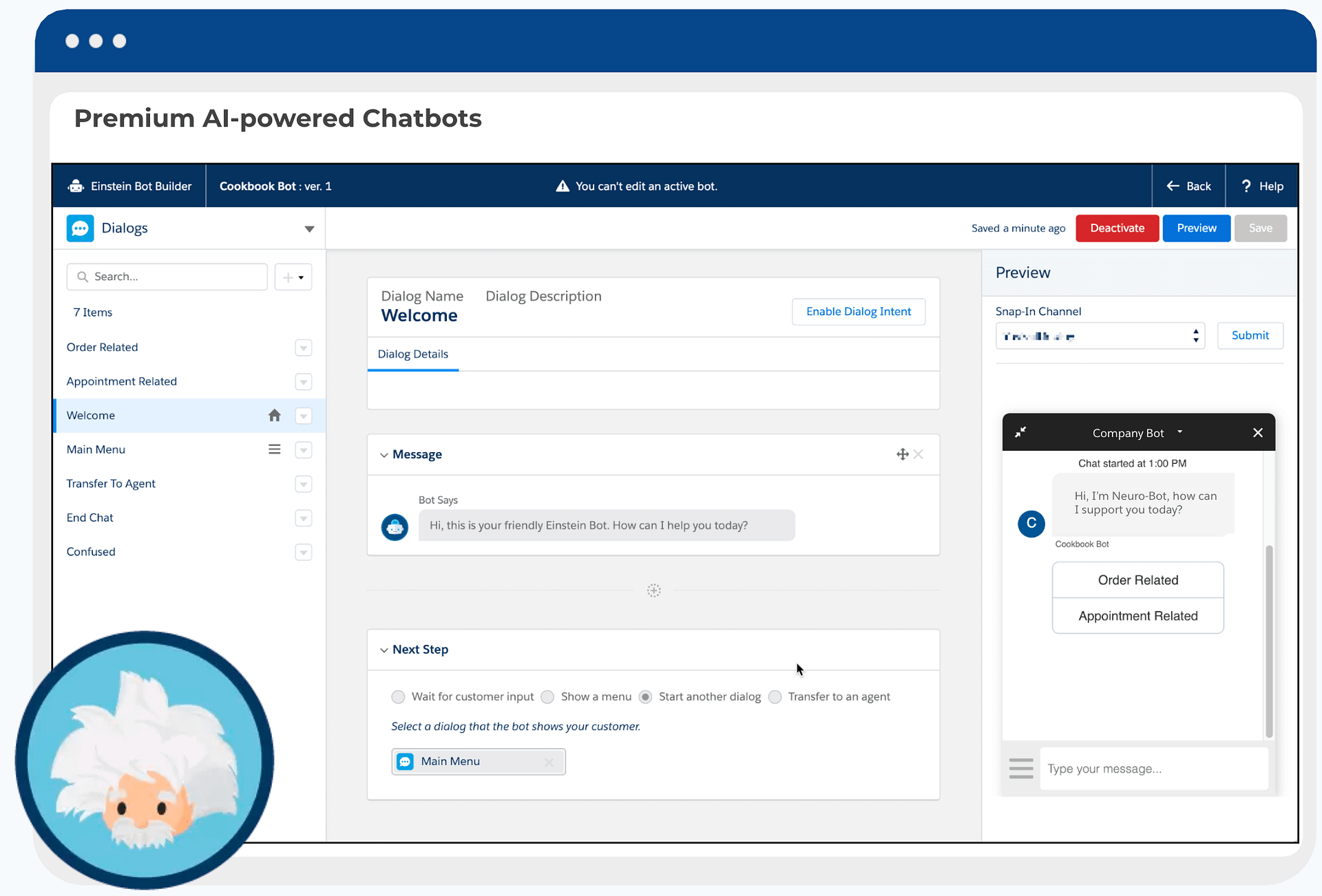Click Enable Dialog Intent button
This screenshot has width=1322, height=896.
tap(858, 311)
